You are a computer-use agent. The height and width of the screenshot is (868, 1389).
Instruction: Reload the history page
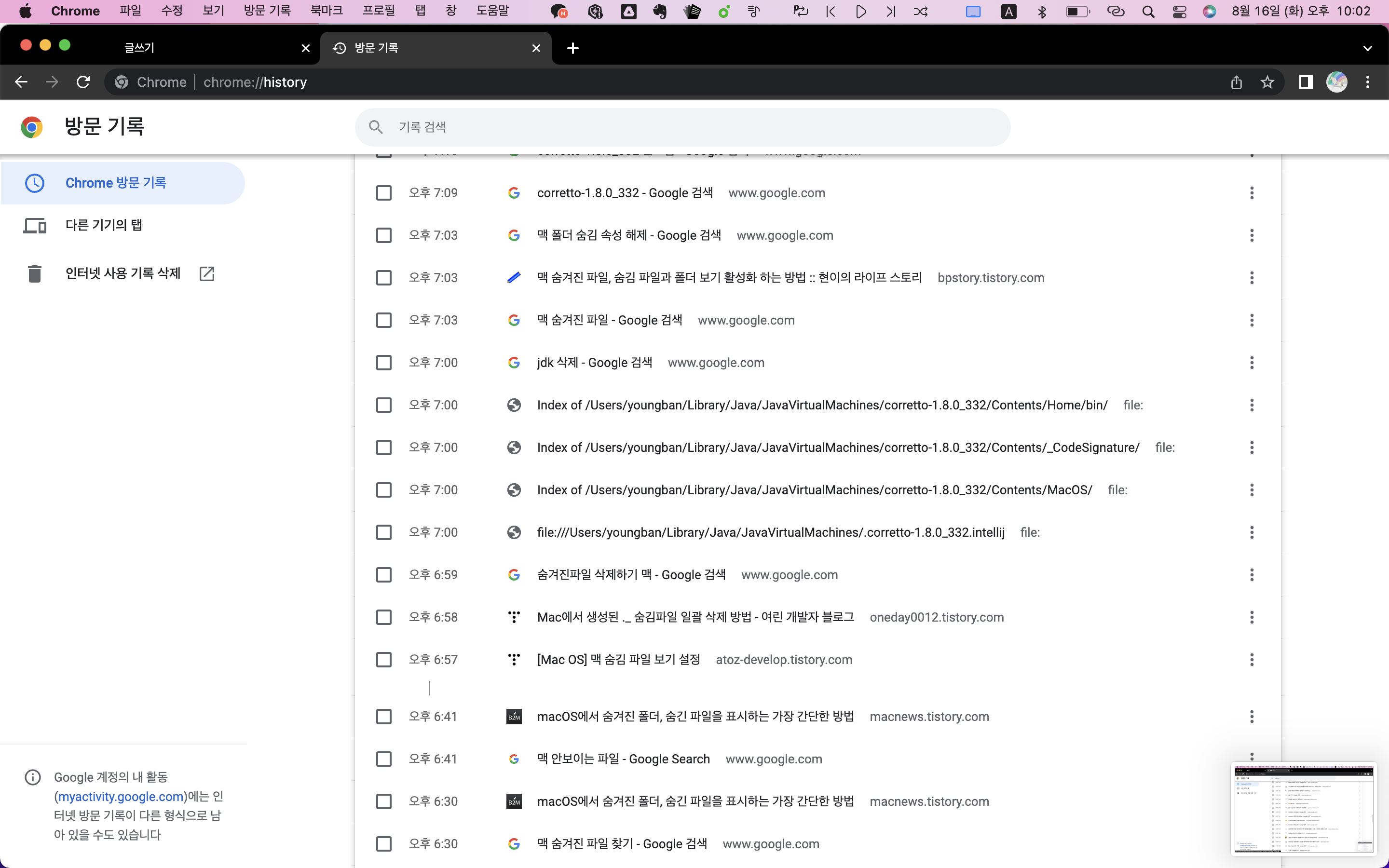click(x=83, y=82)
